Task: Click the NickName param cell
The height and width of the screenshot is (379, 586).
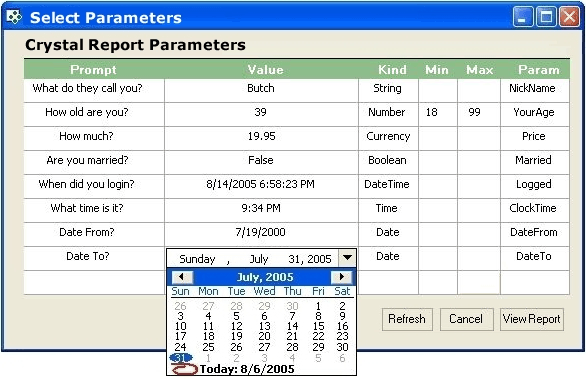Action: (535, 90)
